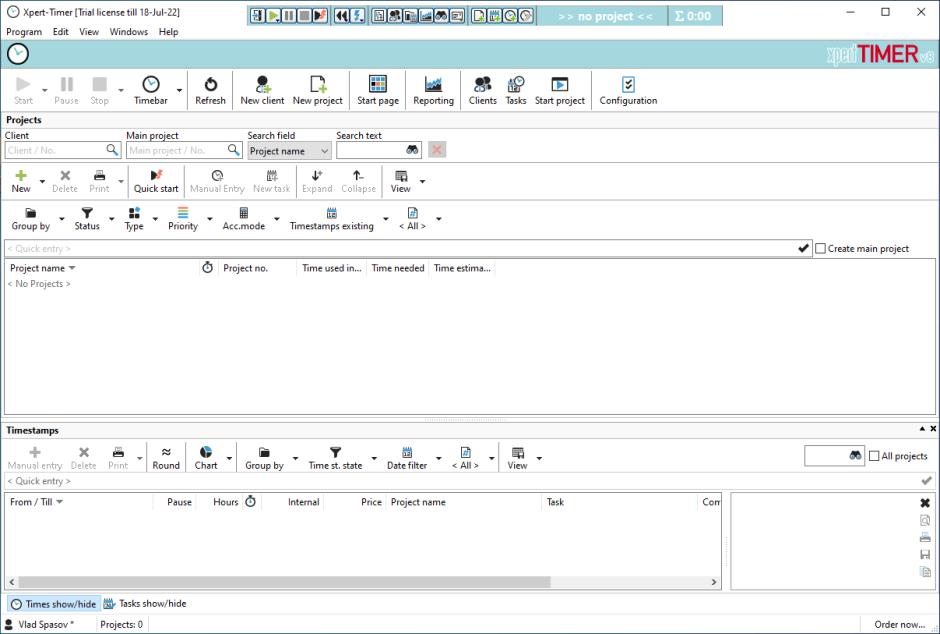Expand the Date filter dropdown arrow
940x634 pixels.
pos(438,458)
